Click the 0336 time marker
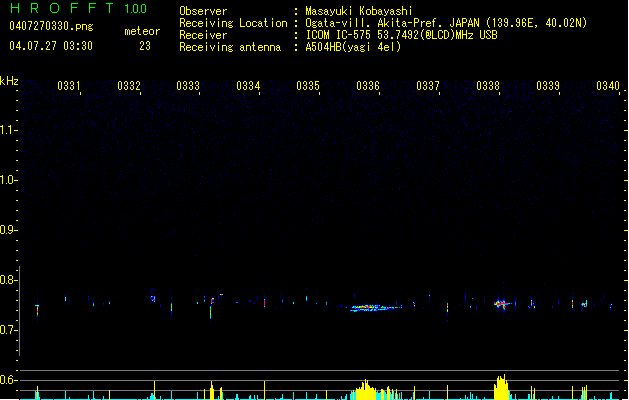Viewport: 629px width, 400px height. (x=368, y=86)
